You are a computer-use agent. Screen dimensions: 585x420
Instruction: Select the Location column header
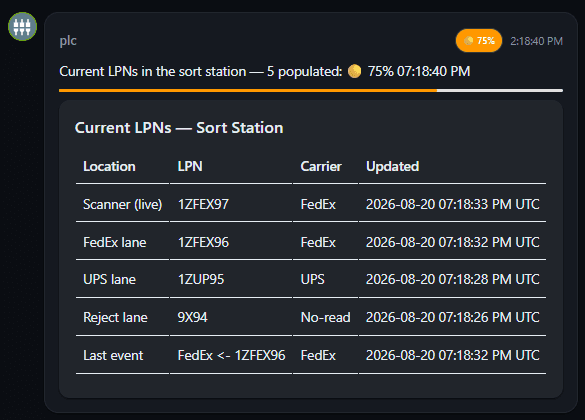109,166
